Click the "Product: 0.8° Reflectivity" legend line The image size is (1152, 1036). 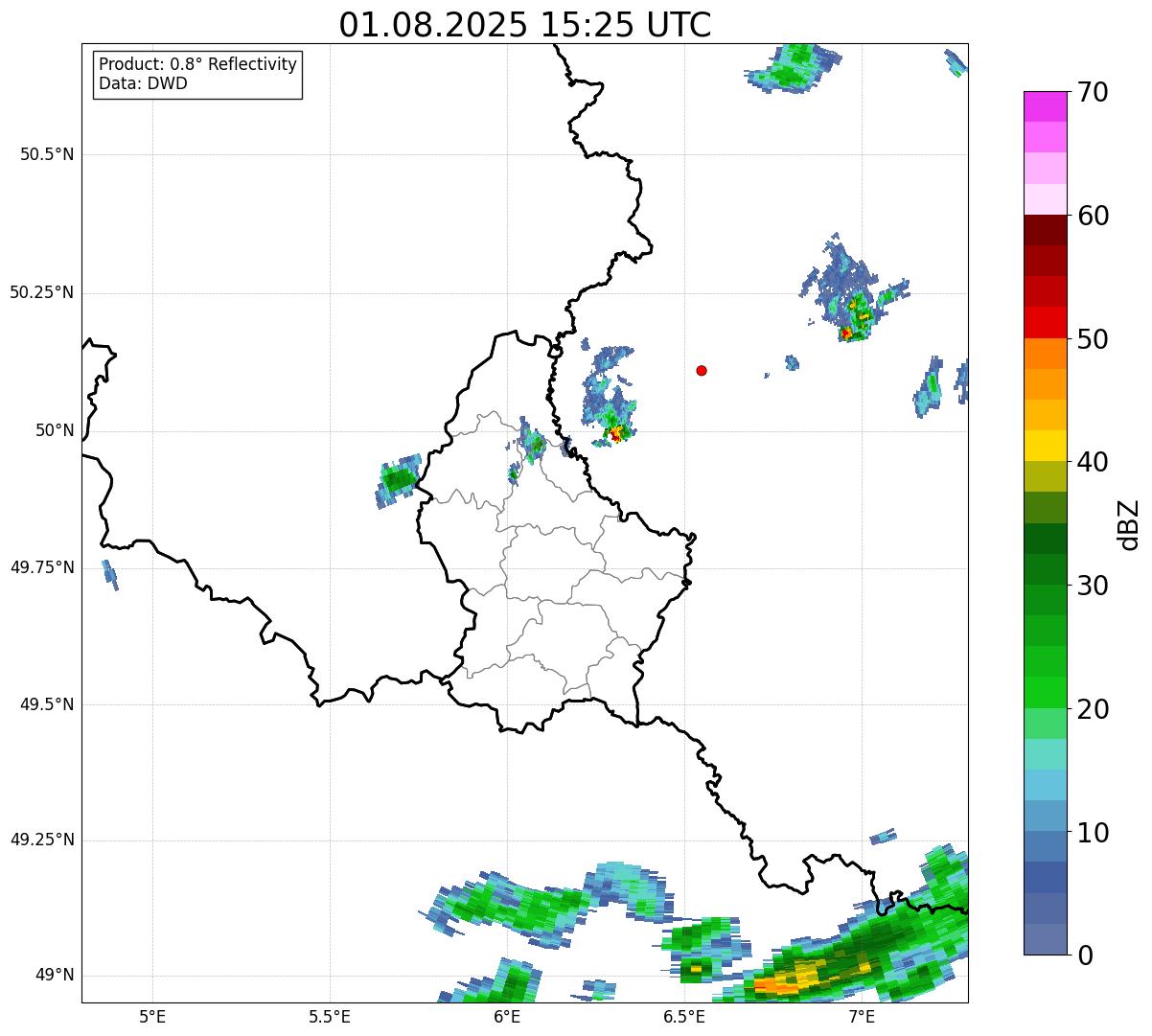coord(198,64)
